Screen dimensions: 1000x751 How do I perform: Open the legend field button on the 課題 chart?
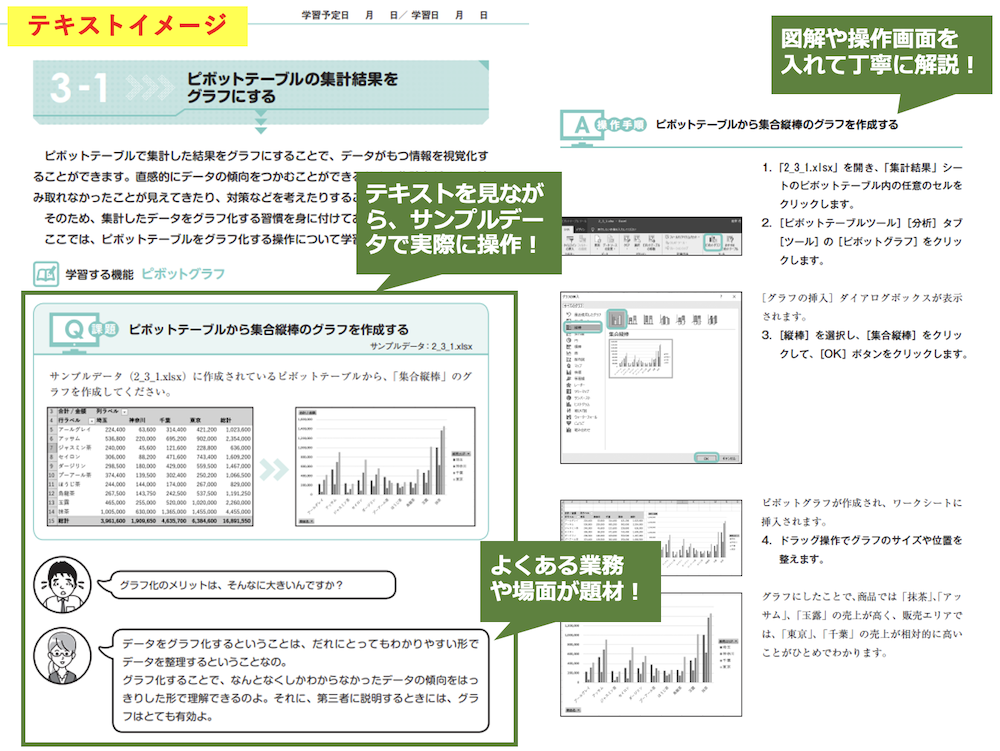pyautogui.click(x=460, y=453)
